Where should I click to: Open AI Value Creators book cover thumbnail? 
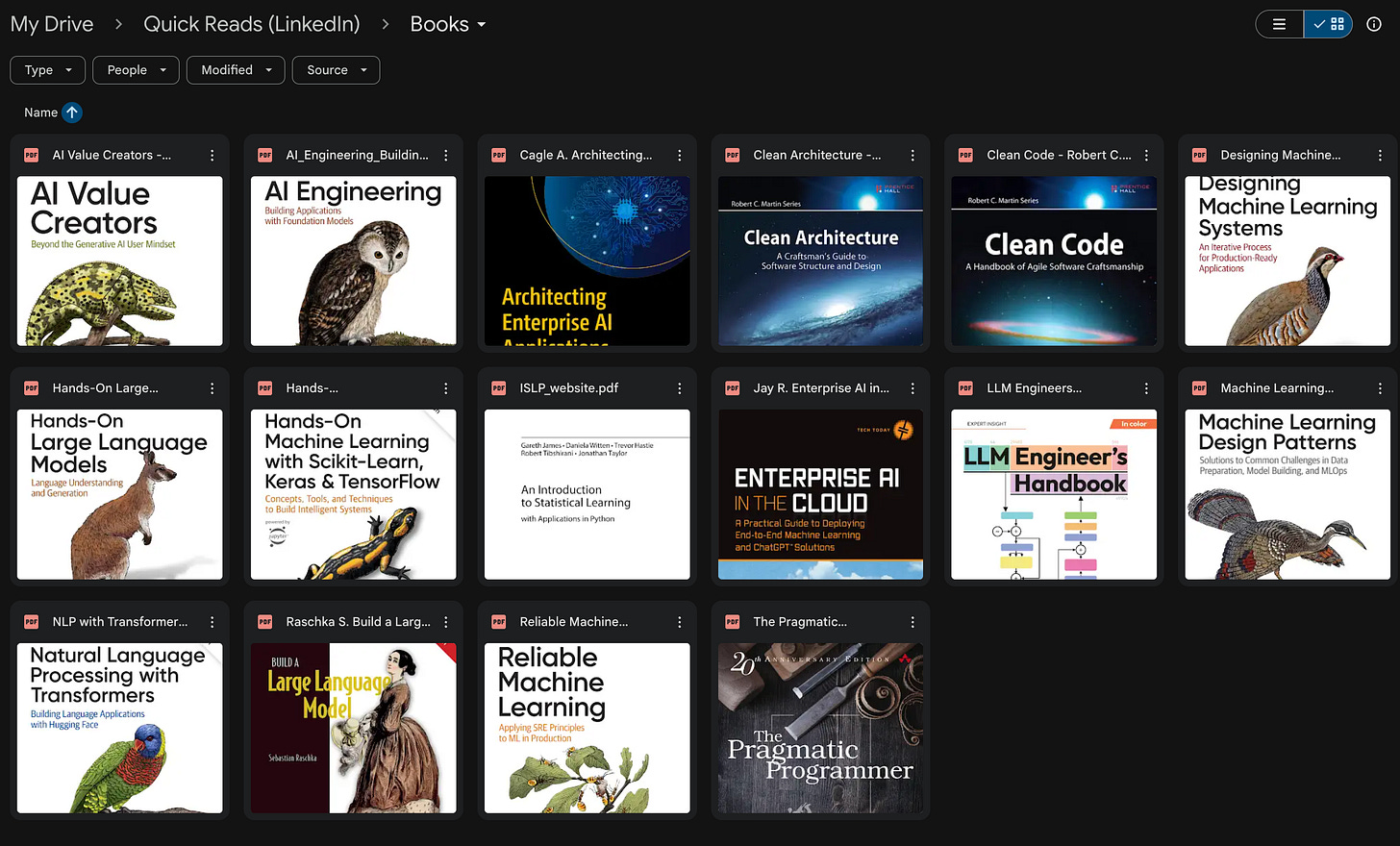[x=120, y=261]
